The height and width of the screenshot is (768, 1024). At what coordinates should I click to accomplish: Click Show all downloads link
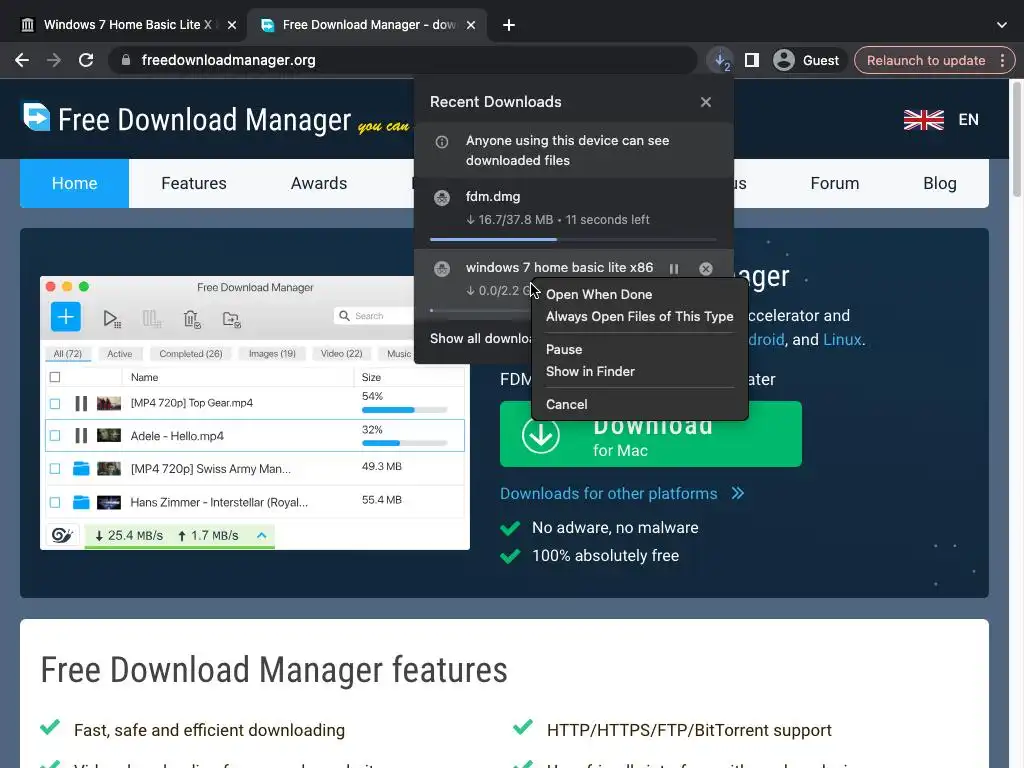pyautogui.click(x=480, y=338)
